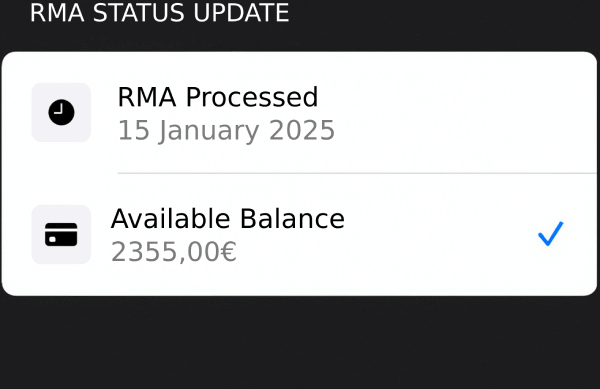Click the grey tile around the card icon
The image size is (600, 389).
point(61,234)
